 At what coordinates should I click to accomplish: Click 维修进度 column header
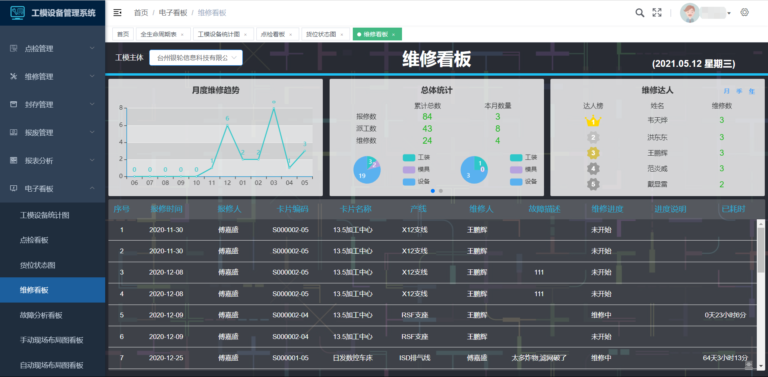pos(607,209)
